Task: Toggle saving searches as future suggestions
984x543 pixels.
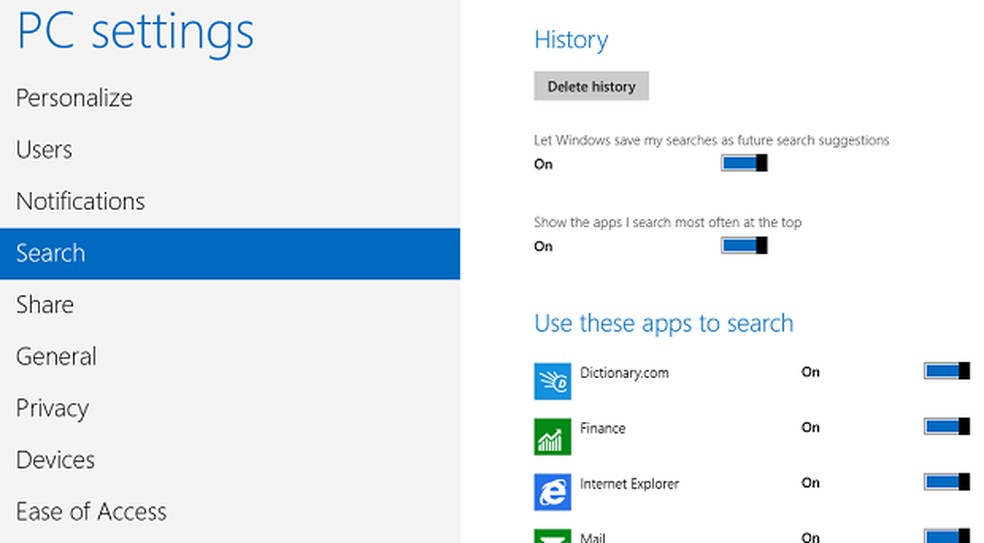Action: tap(744, 163)
